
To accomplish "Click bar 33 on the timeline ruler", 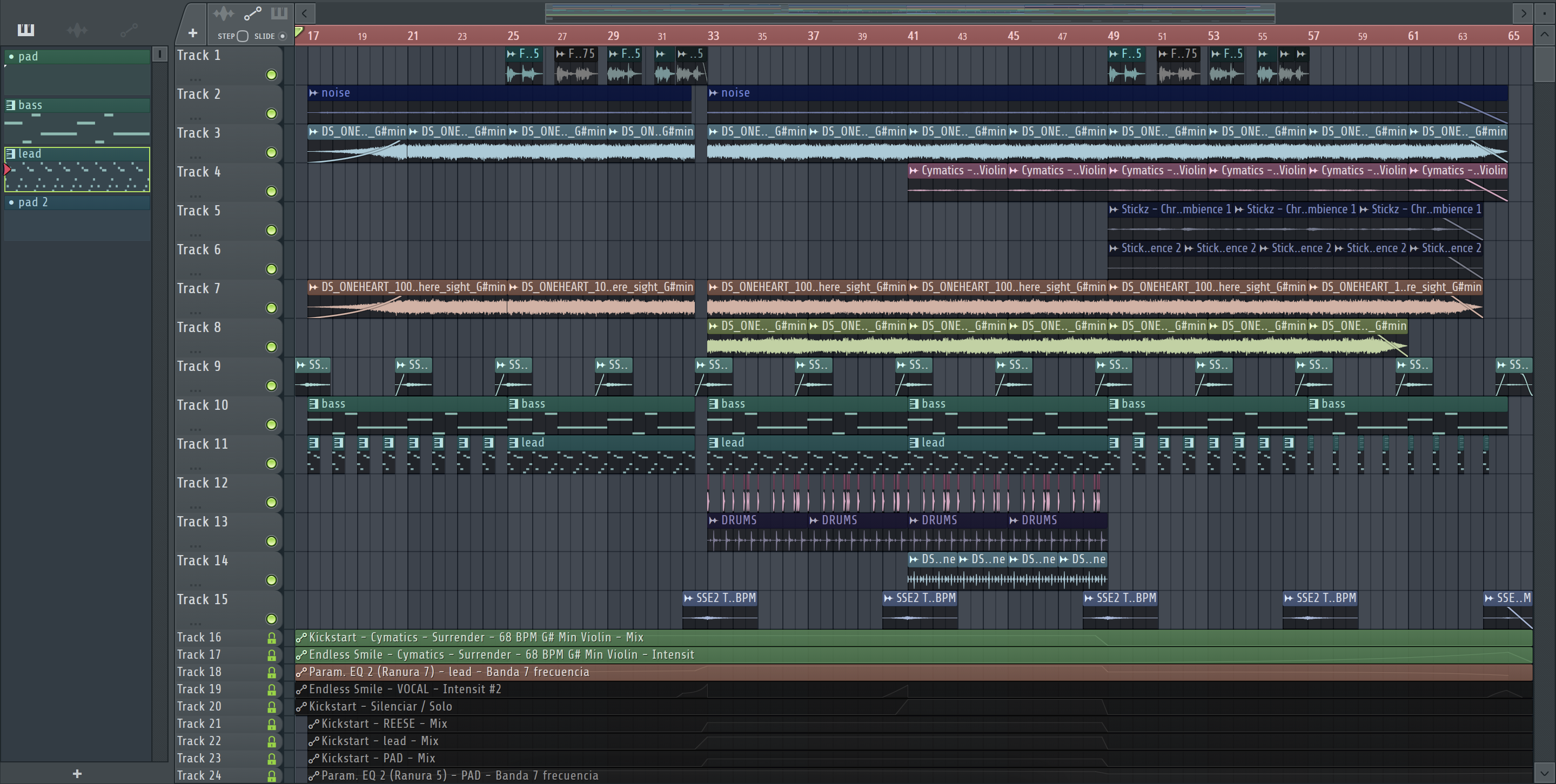I will tap(713, 36).
